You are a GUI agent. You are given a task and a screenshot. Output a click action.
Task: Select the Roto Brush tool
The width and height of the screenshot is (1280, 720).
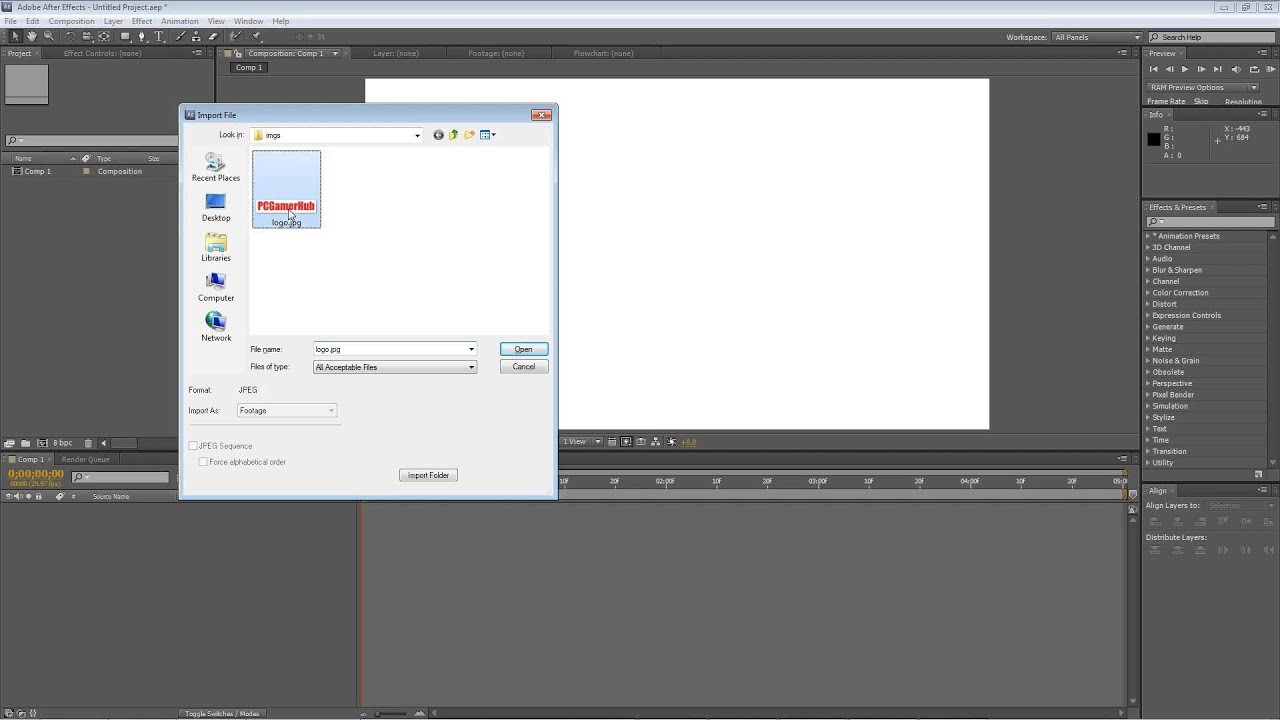click(x=235, y=36)
